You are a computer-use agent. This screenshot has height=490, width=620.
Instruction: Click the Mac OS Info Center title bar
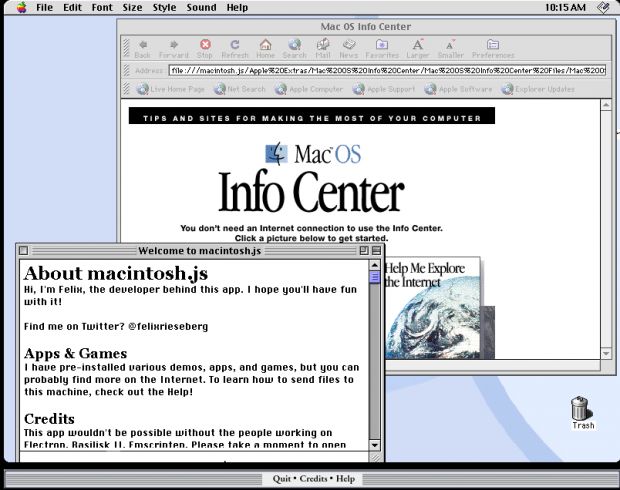point(366,26)
